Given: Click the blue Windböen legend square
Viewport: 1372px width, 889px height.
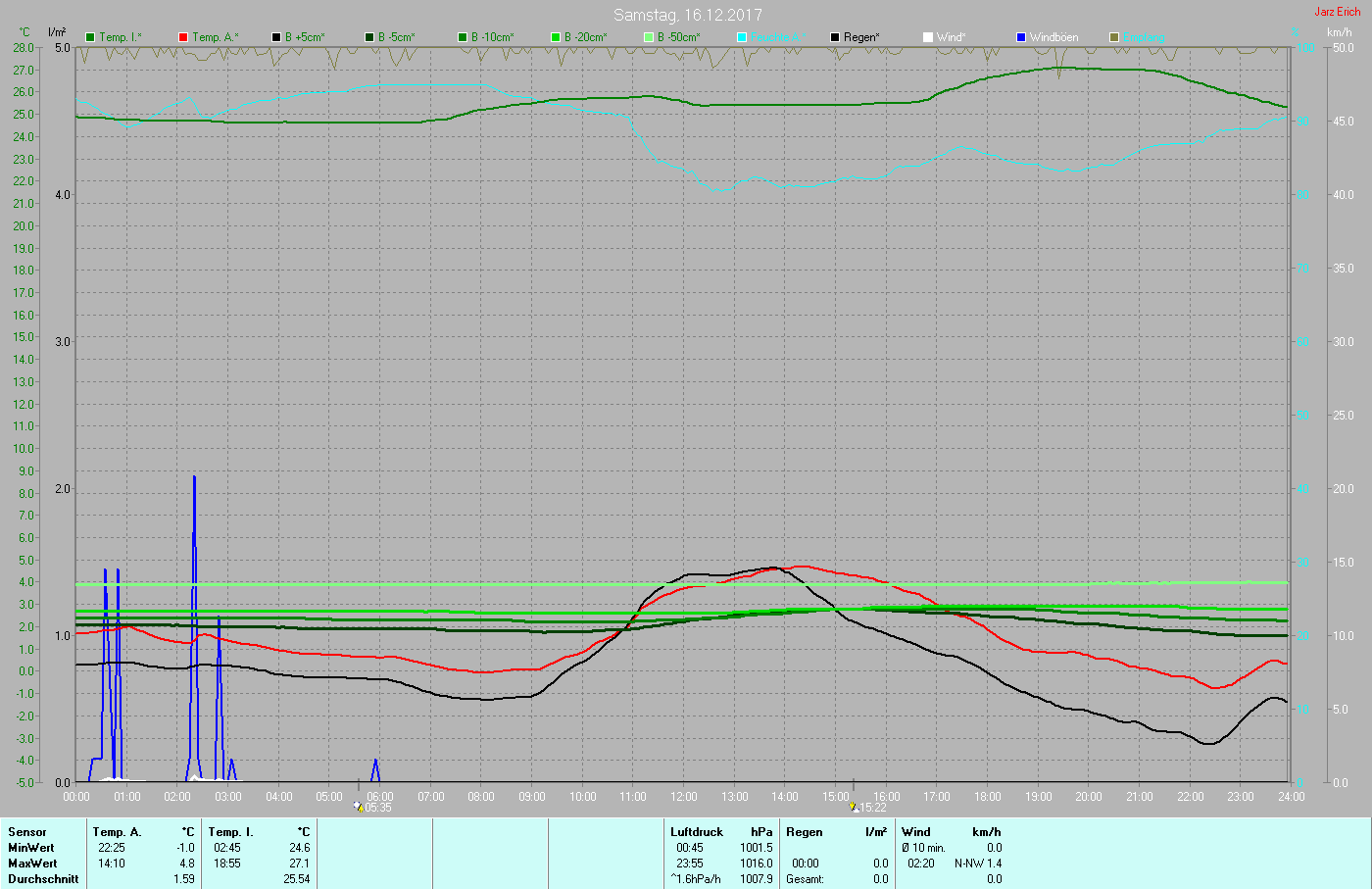Looking at the screenshot, I should coord(1021,37).
